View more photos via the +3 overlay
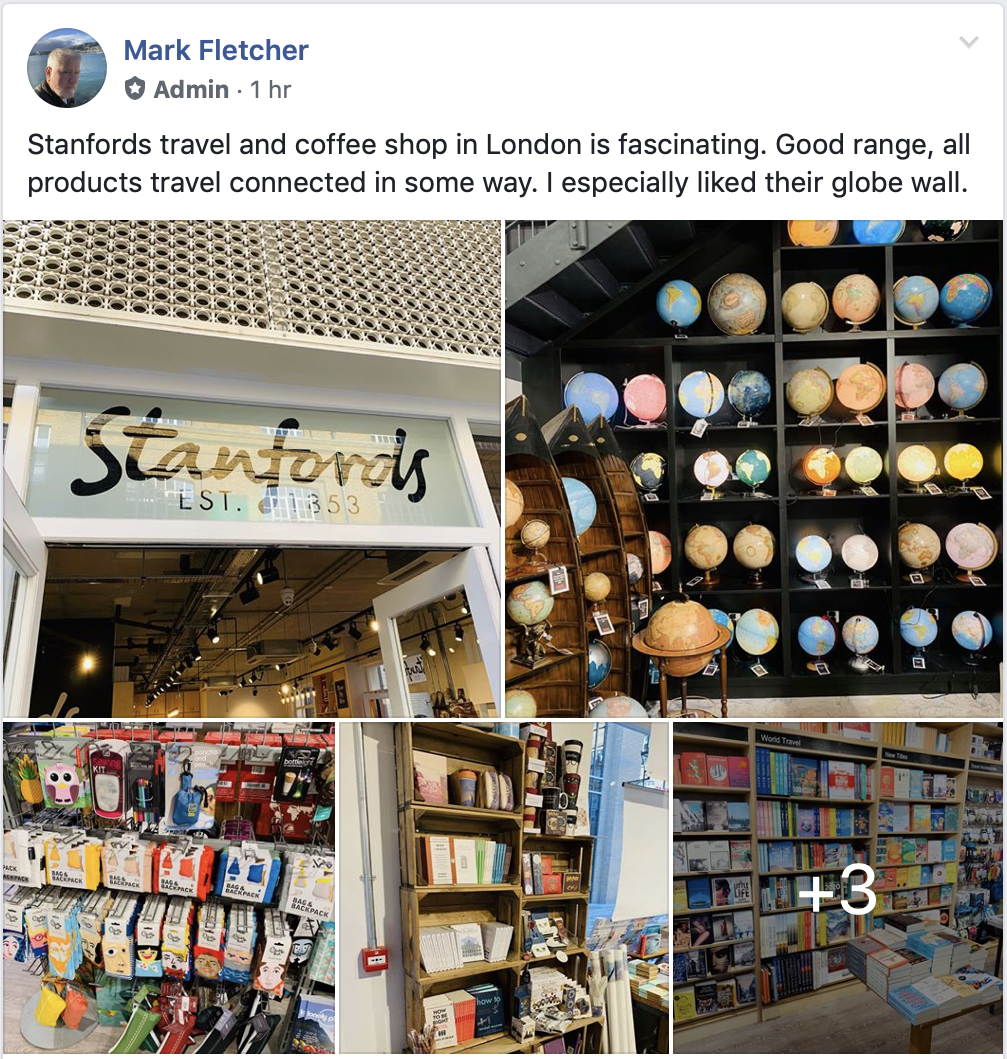Image resolution: width=1007 pixels, height=1059 pixels. (x=837, y=888)
